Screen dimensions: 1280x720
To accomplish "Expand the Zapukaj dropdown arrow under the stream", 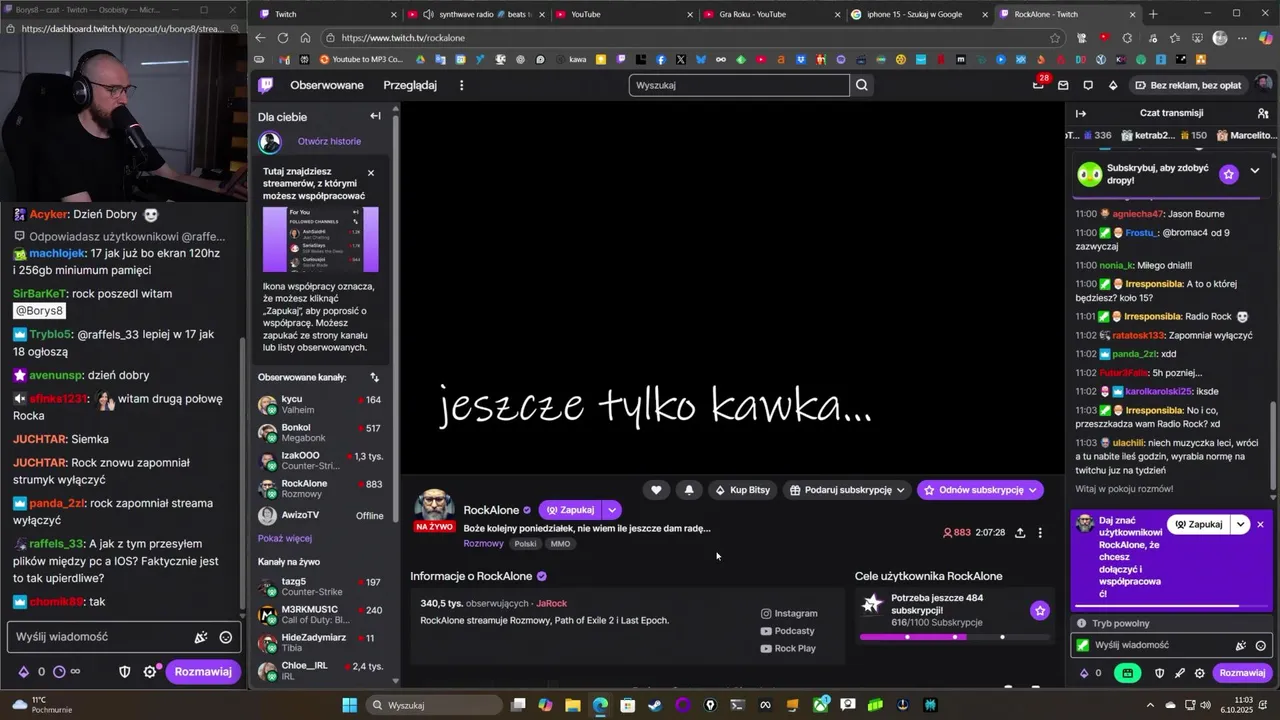I will [612, 510].
